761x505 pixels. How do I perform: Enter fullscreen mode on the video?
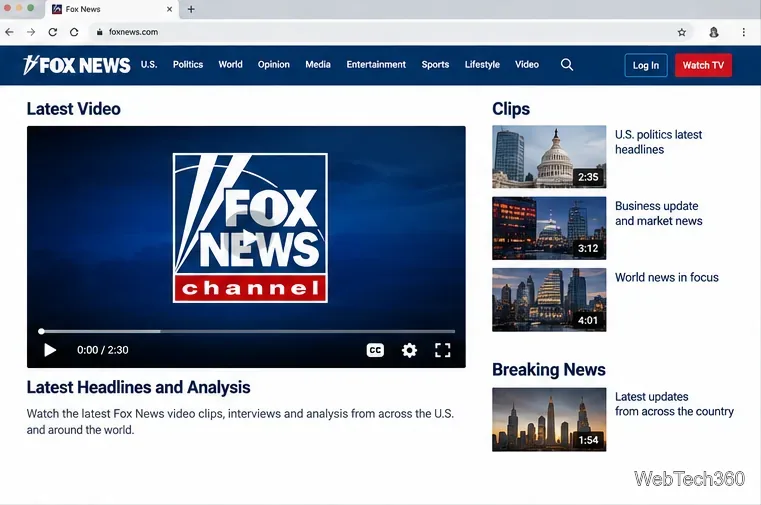[x=442, y=350]
